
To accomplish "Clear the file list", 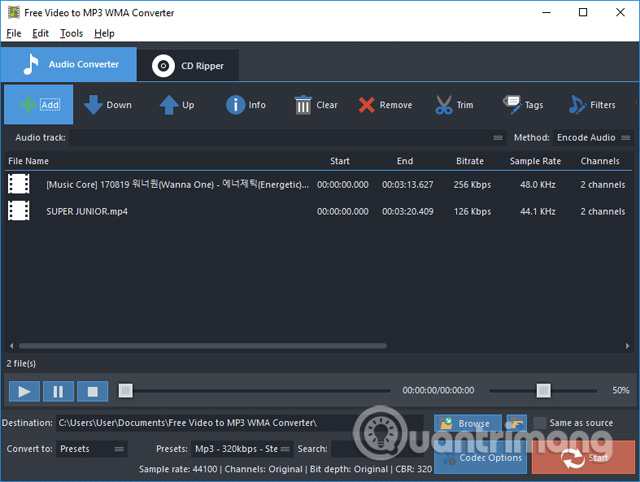I will point(316,105).
